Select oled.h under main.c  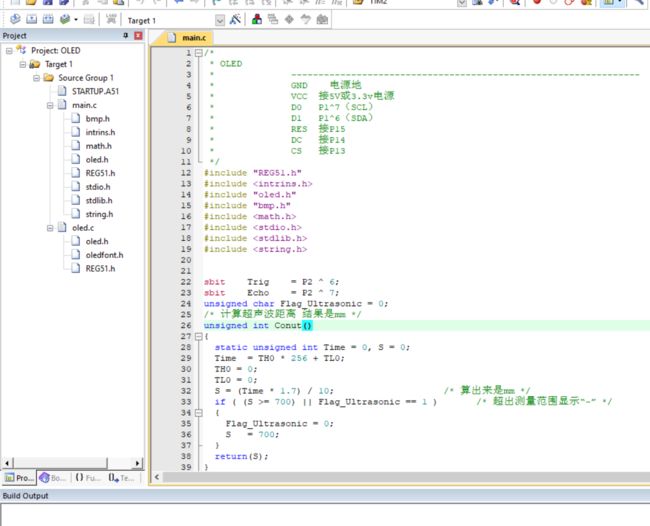(x=97, y=160)
